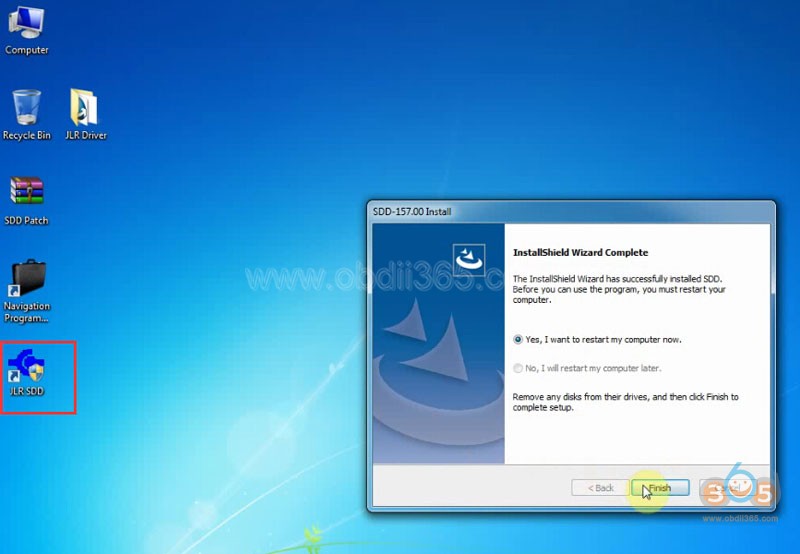
Task: Click the InstallShield logo in the banner
Action: [469, 260]
